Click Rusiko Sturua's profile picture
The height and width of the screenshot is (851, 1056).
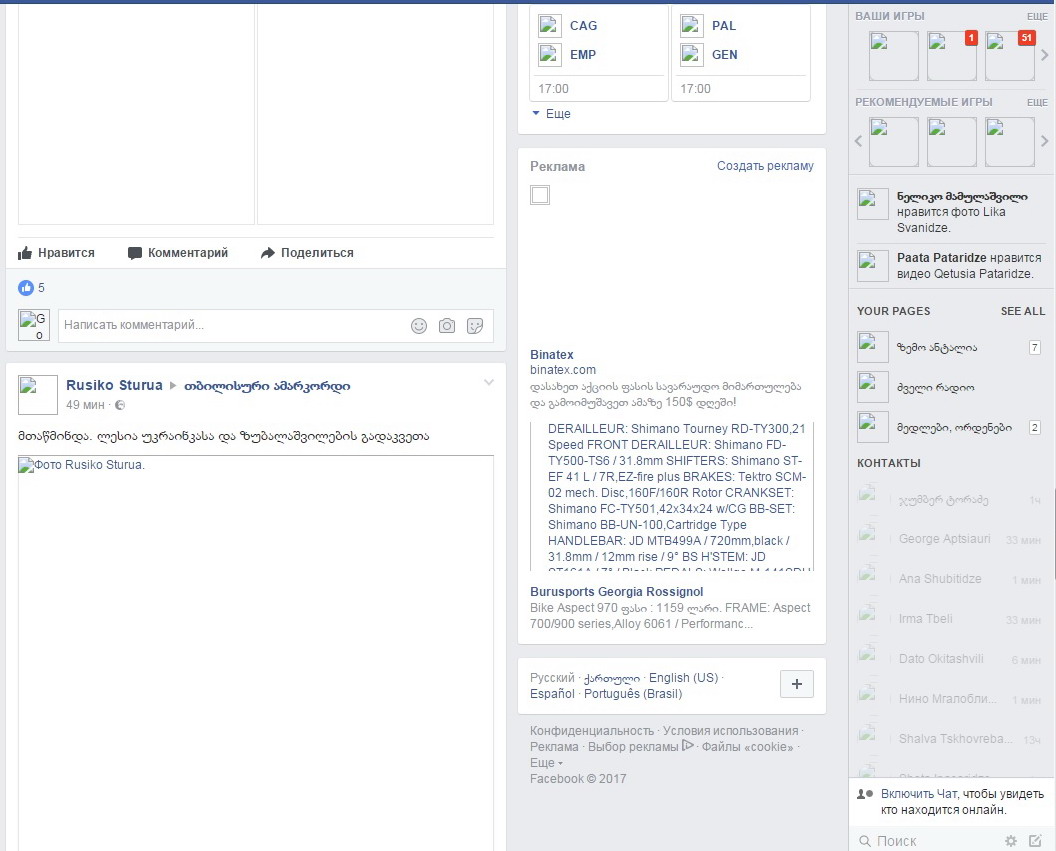point(38,395)
